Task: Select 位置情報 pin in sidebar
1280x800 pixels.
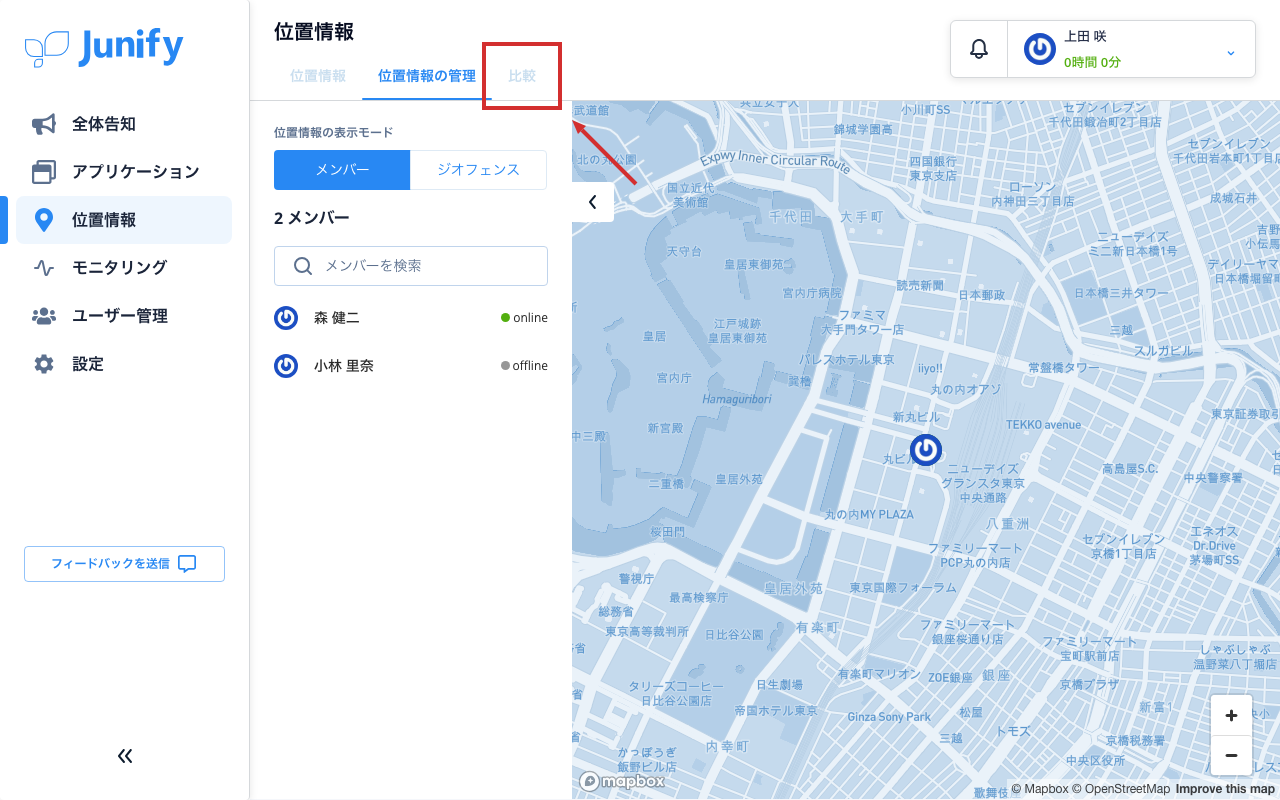Action: 124,220
